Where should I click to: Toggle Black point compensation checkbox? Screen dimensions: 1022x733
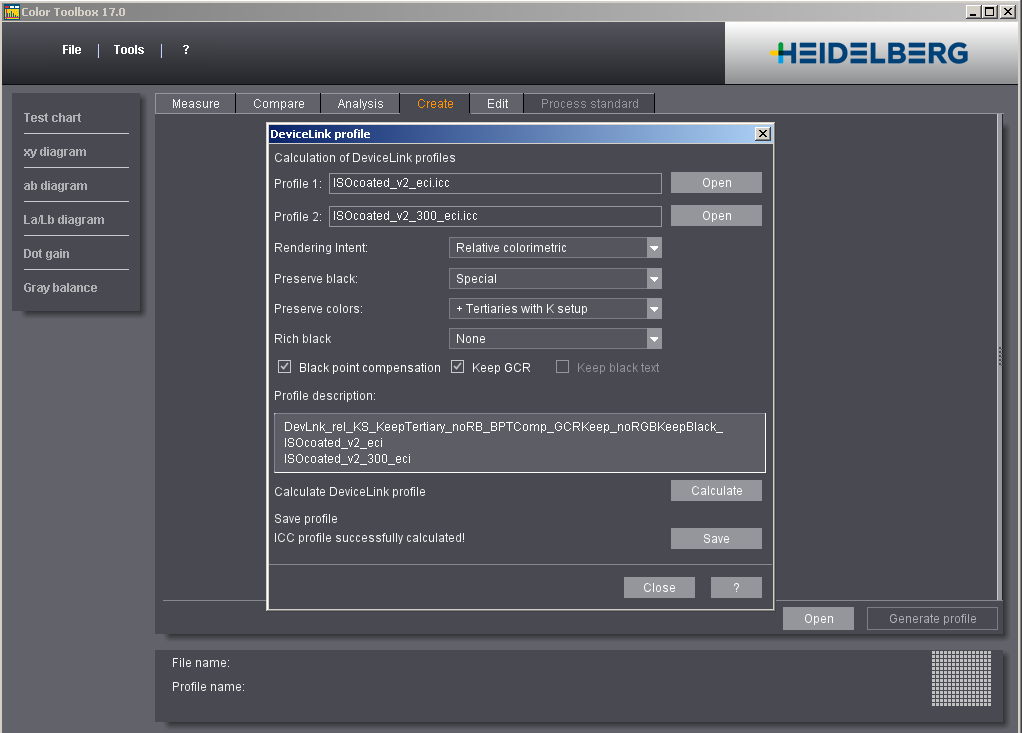(x=285, y=367)
